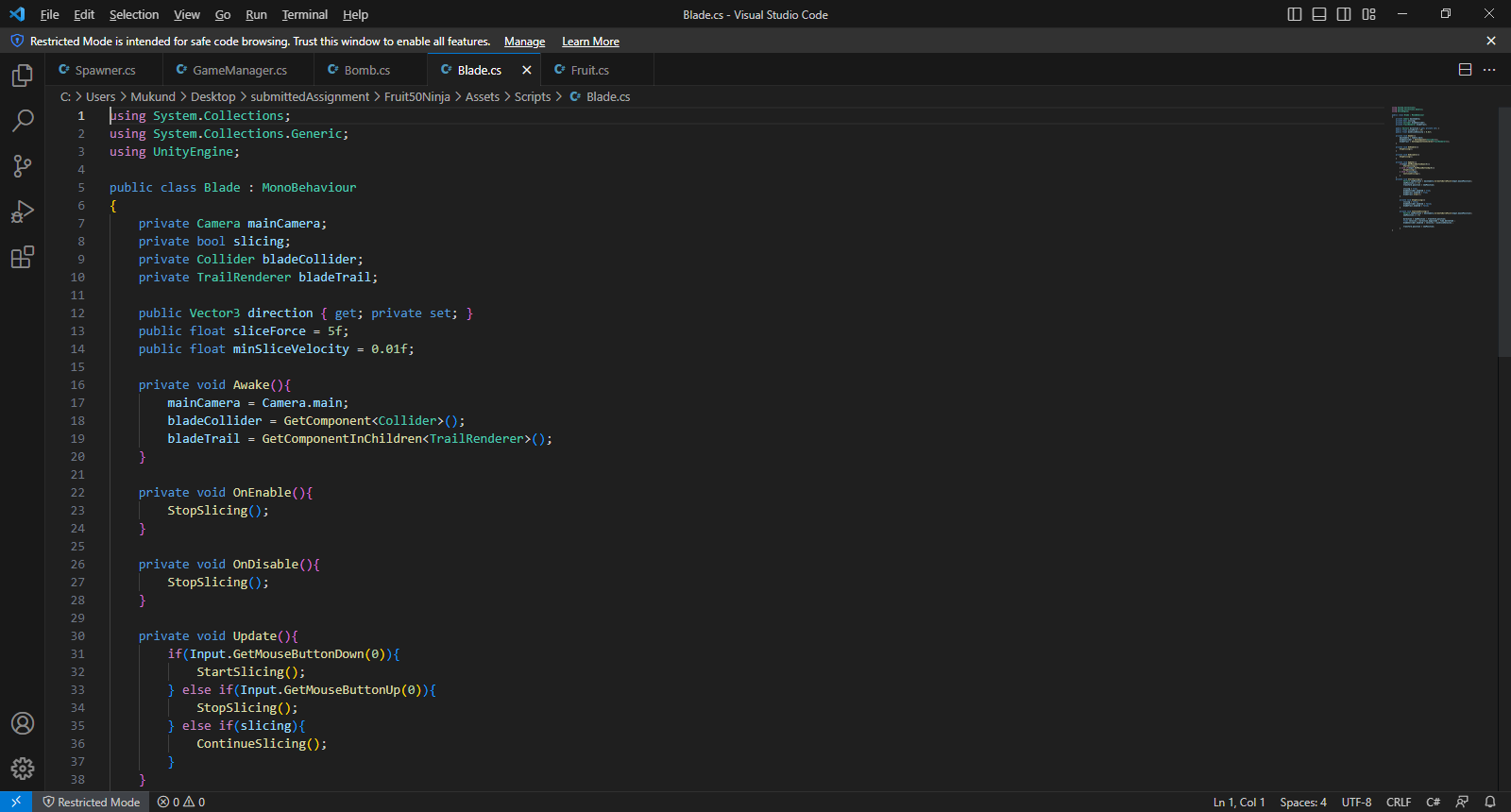
Task: Change file encoding via UTF-8
Action: coord(1356,802)
